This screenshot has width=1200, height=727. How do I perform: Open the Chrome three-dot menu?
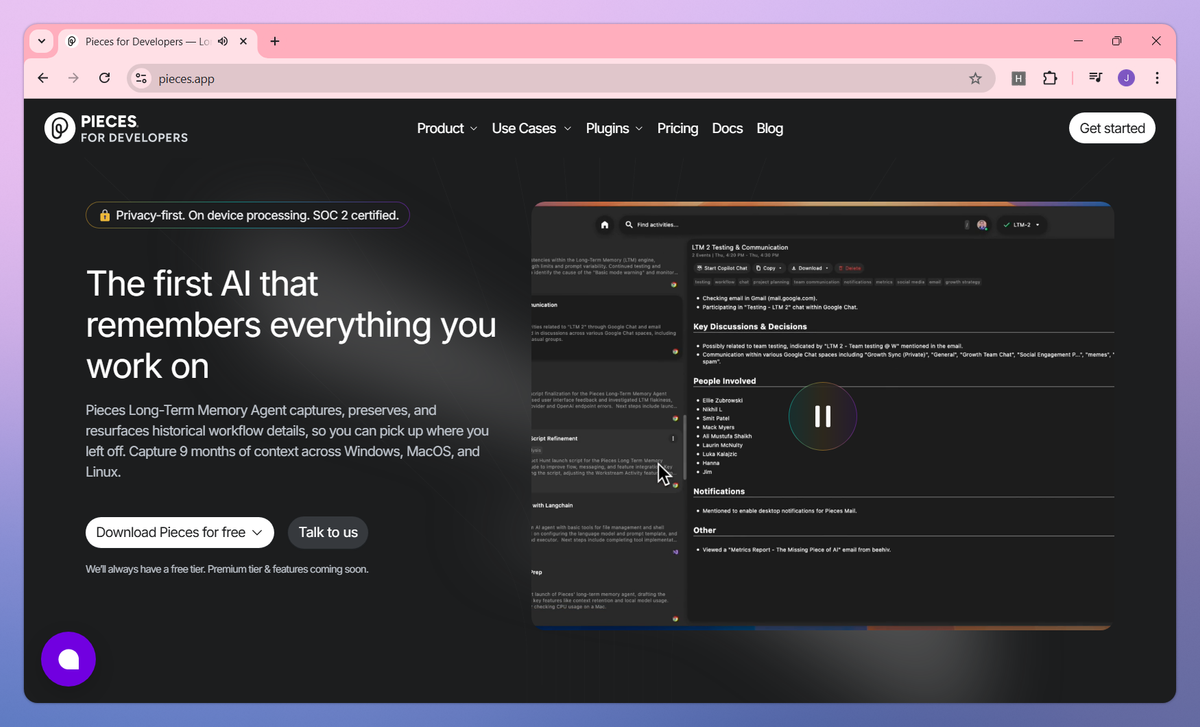[x=1157, y=78]
